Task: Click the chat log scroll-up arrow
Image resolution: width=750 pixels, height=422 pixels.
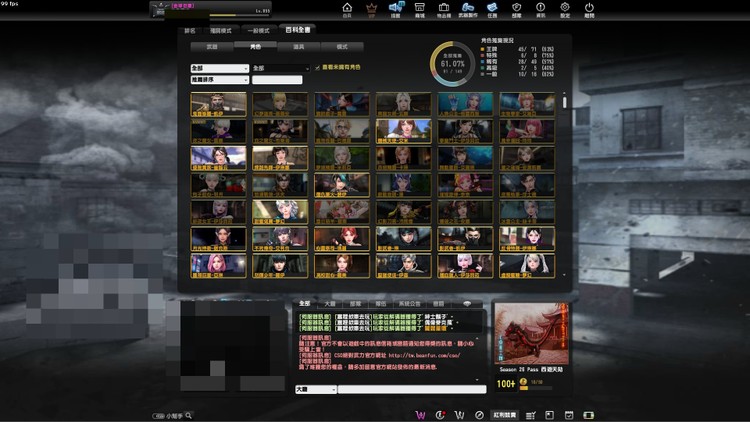Action: point(477,338)
